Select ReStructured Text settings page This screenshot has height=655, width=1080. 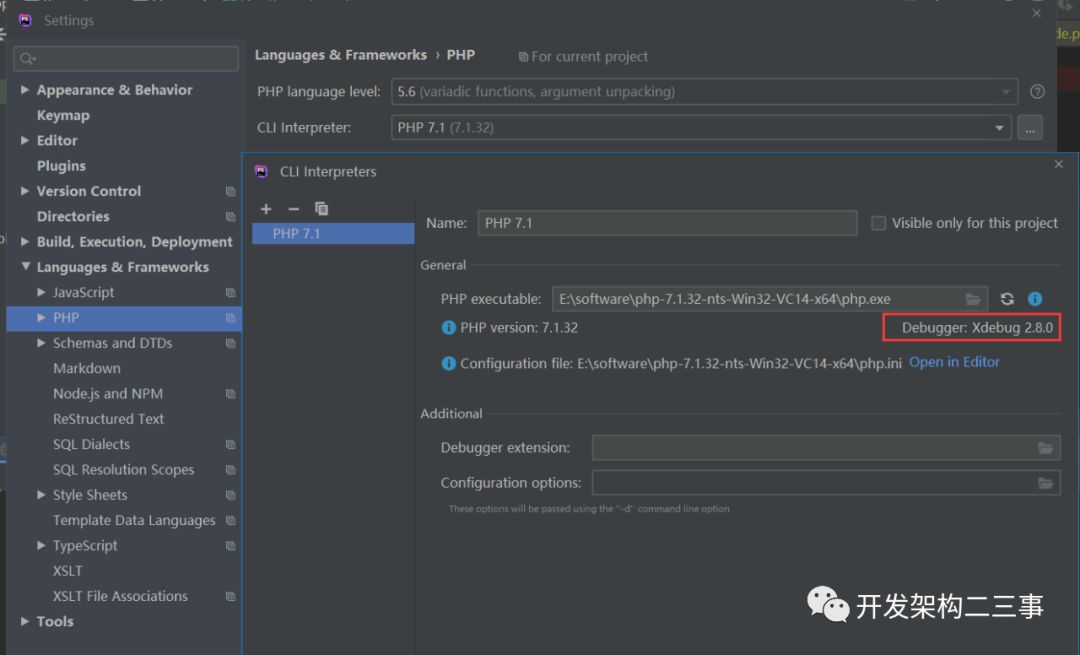pyautogui.click(x=108, y=419)
